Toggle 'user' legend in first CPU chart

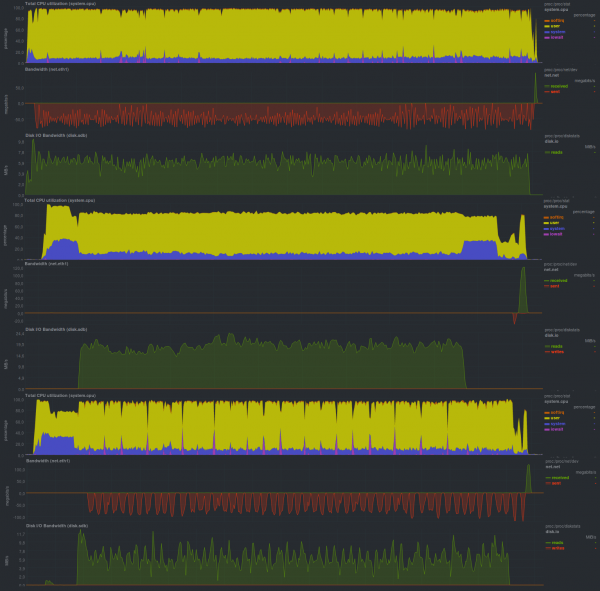point(553,26)
